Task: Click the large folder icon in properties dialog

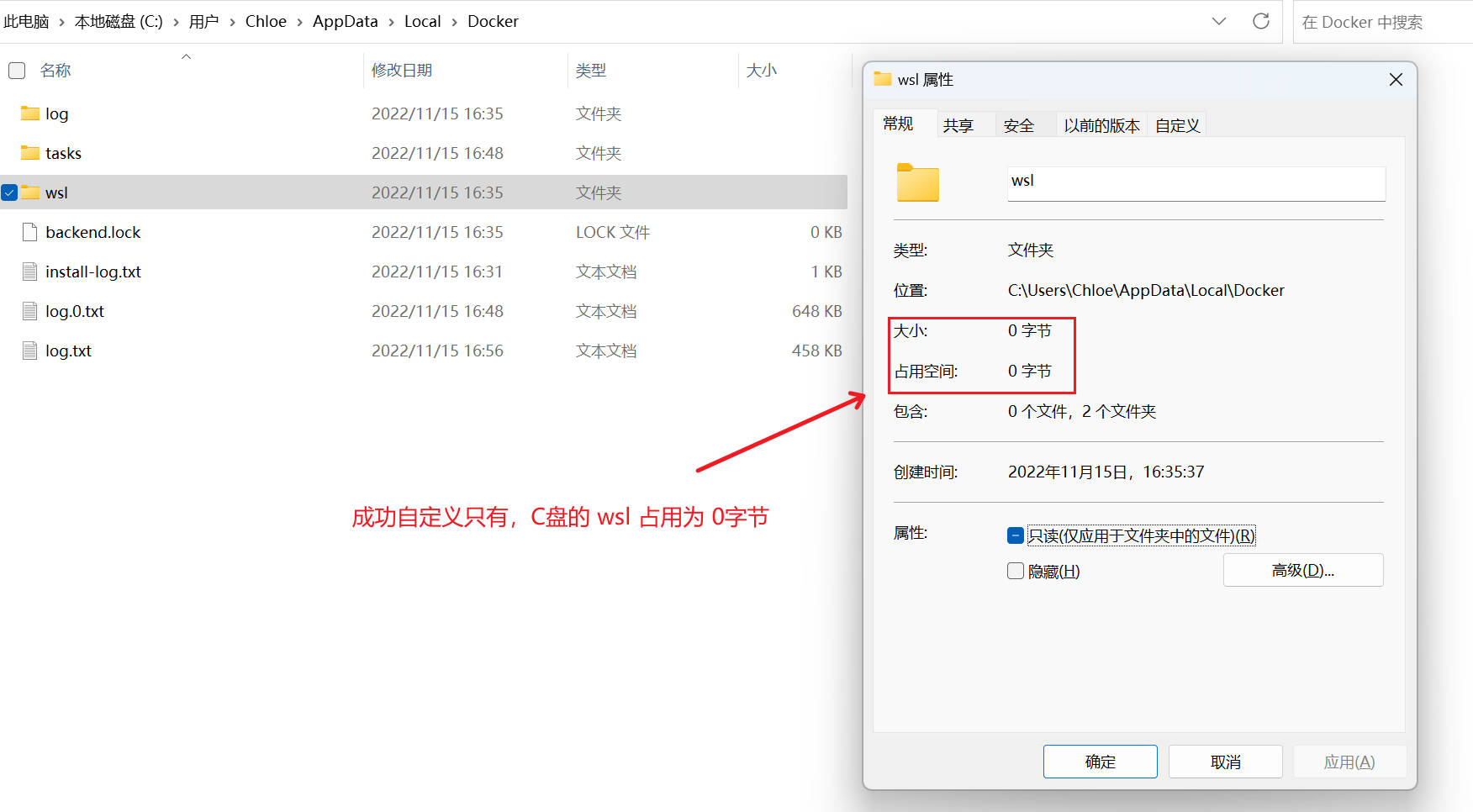Action: coord(917,182)
